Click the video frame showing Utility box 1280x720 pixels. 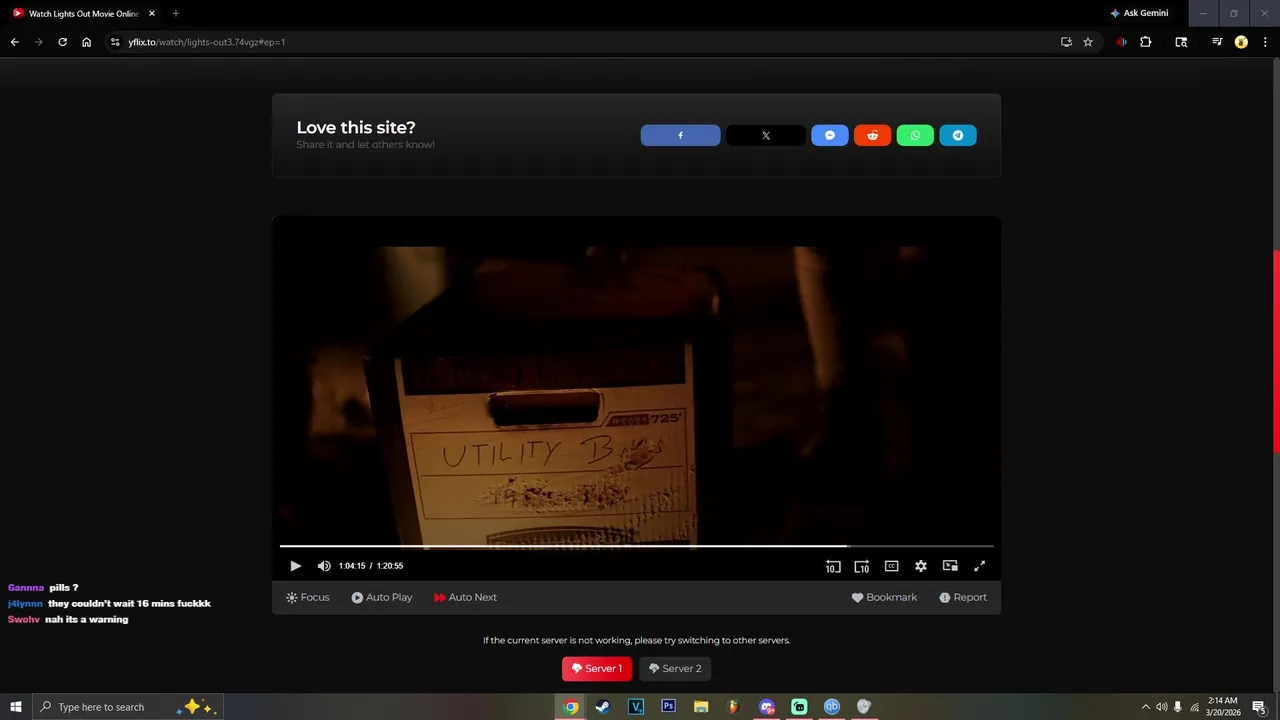636,397
